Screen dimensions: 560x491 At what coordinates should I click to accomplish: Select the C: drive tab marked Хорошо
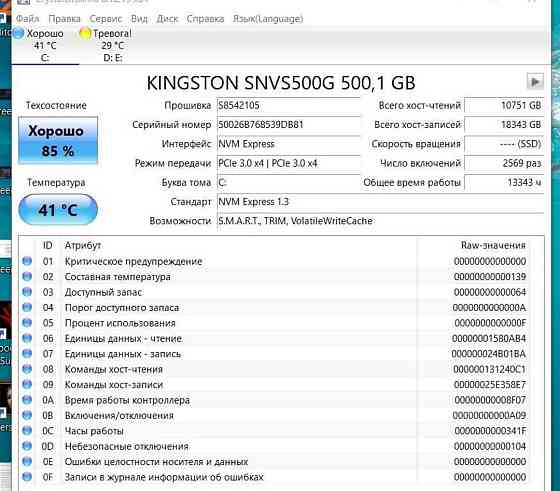tap(45, 45)
